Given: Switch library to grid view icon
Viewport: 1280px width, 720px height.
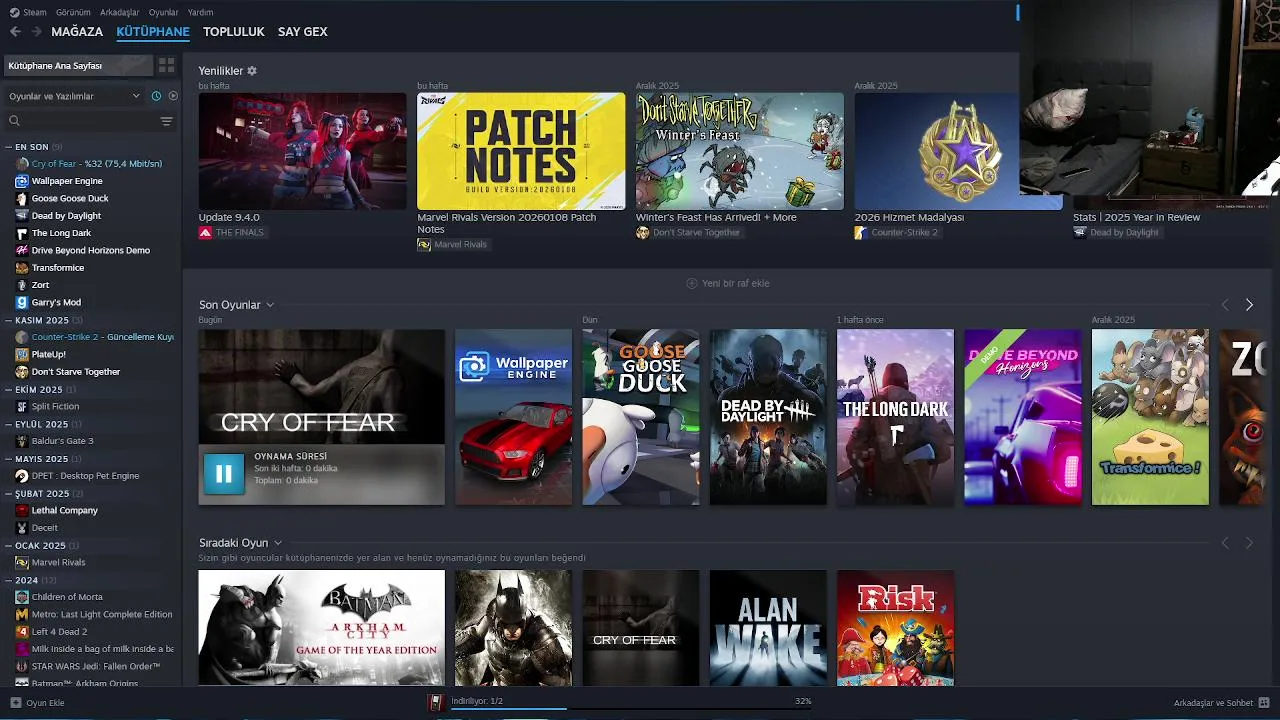Looking at the screenshot, I should (166, 65).
